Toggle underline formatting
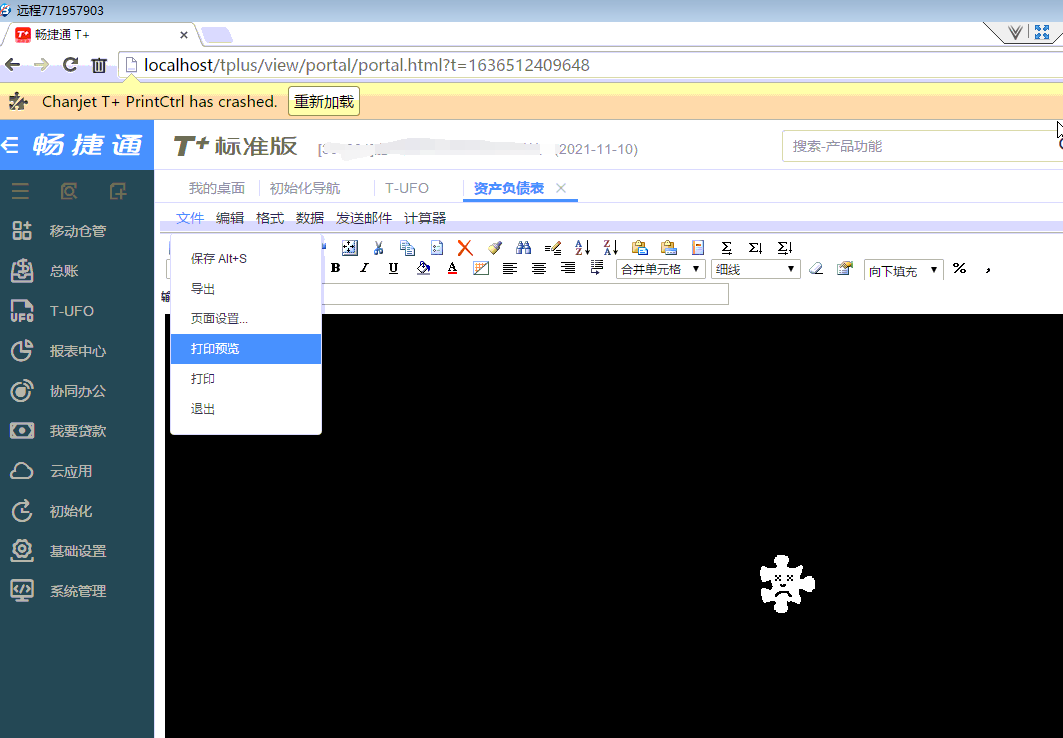Image resolution: width=1063 pixels, height=738 pixels. 393,268
